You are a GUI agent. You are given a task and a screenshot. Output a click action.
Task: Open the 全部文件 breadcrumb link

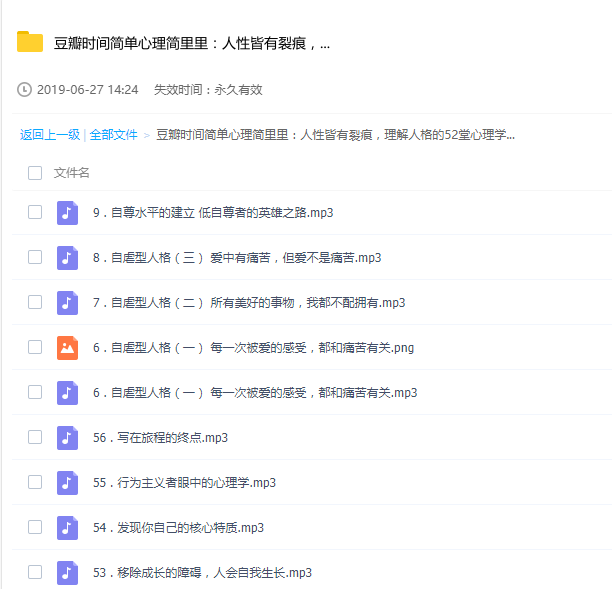(113, 135)
